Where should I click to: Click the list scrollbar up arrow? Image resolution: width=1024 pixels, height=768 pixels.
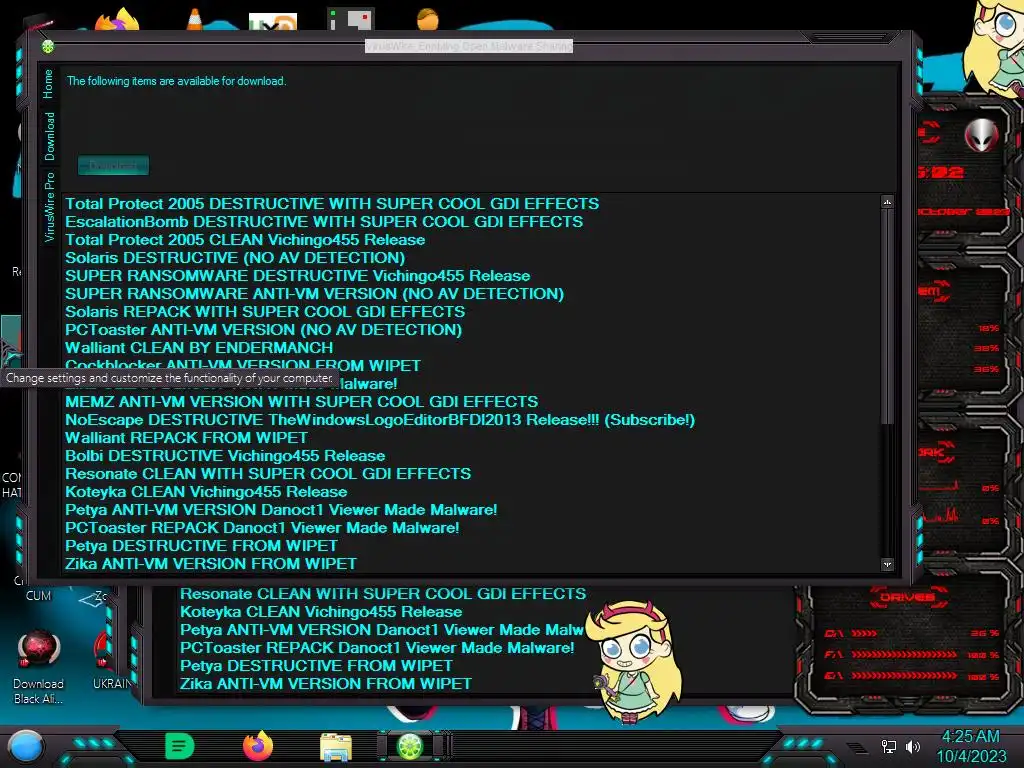click(x=887, y=202)
